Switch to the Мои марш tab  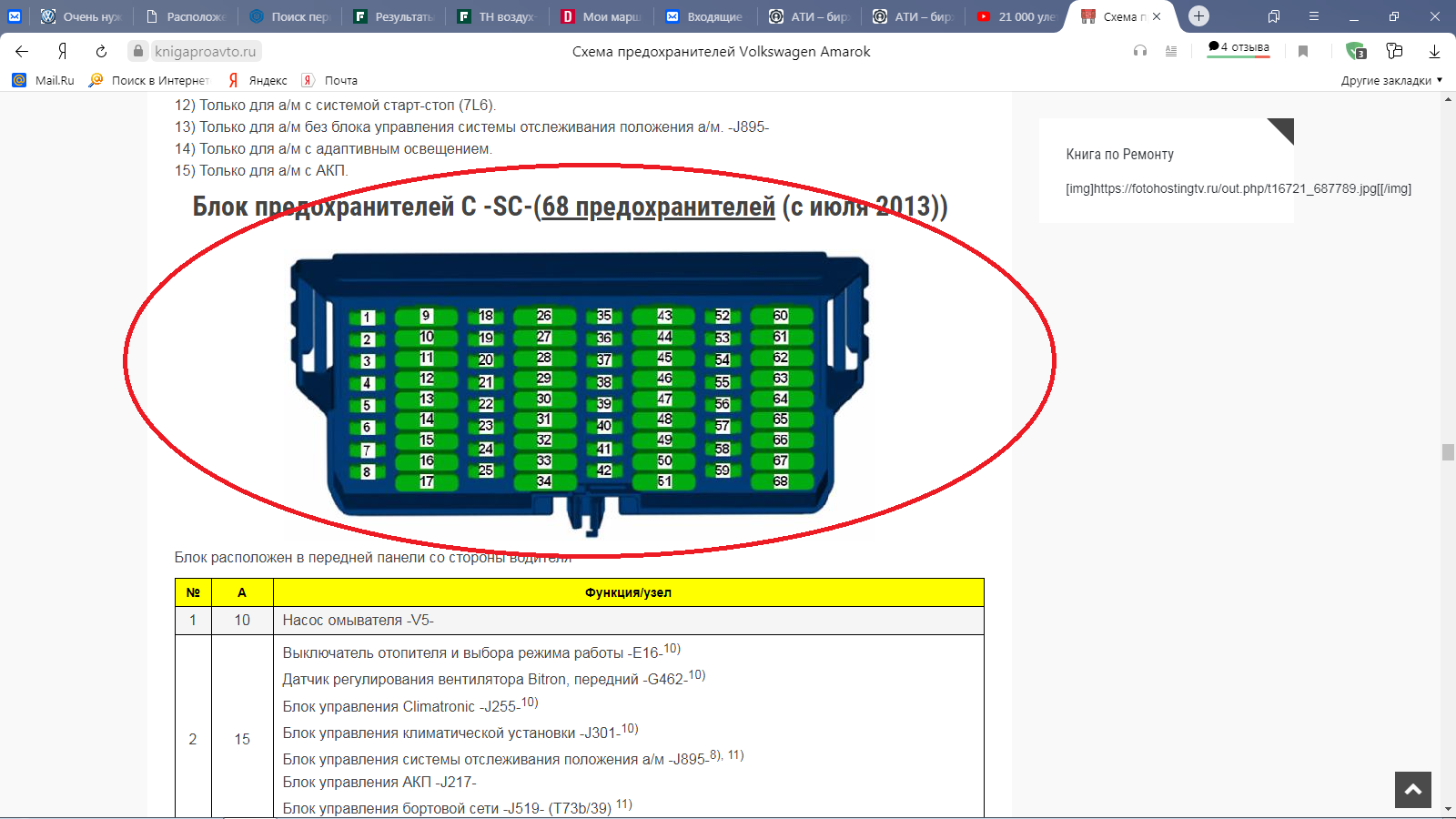point(601,16)
